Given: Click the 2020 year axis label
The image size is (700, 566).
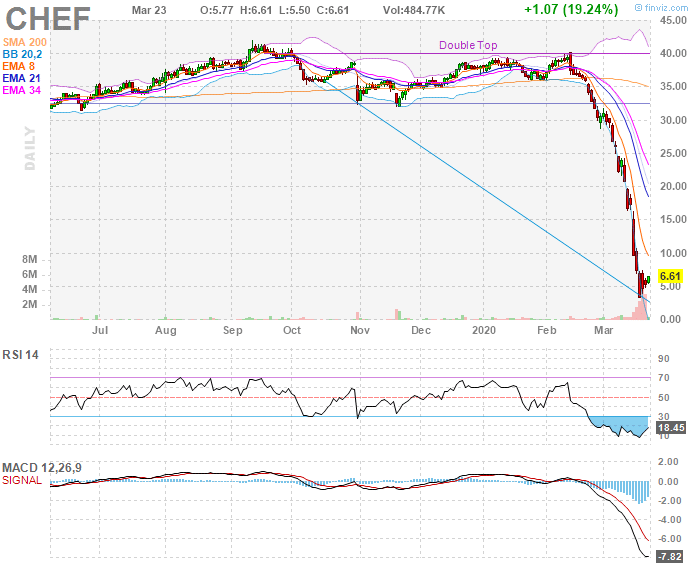Looking at the screenshot, I should click(484, 330).
